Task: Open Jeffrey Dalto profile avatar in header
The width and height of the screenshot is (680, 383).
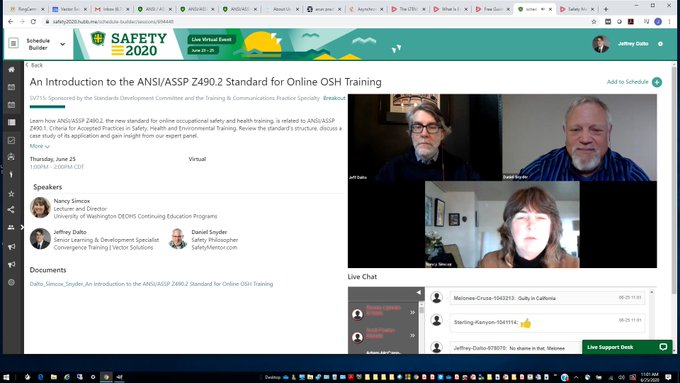Action: pos(601,44)
